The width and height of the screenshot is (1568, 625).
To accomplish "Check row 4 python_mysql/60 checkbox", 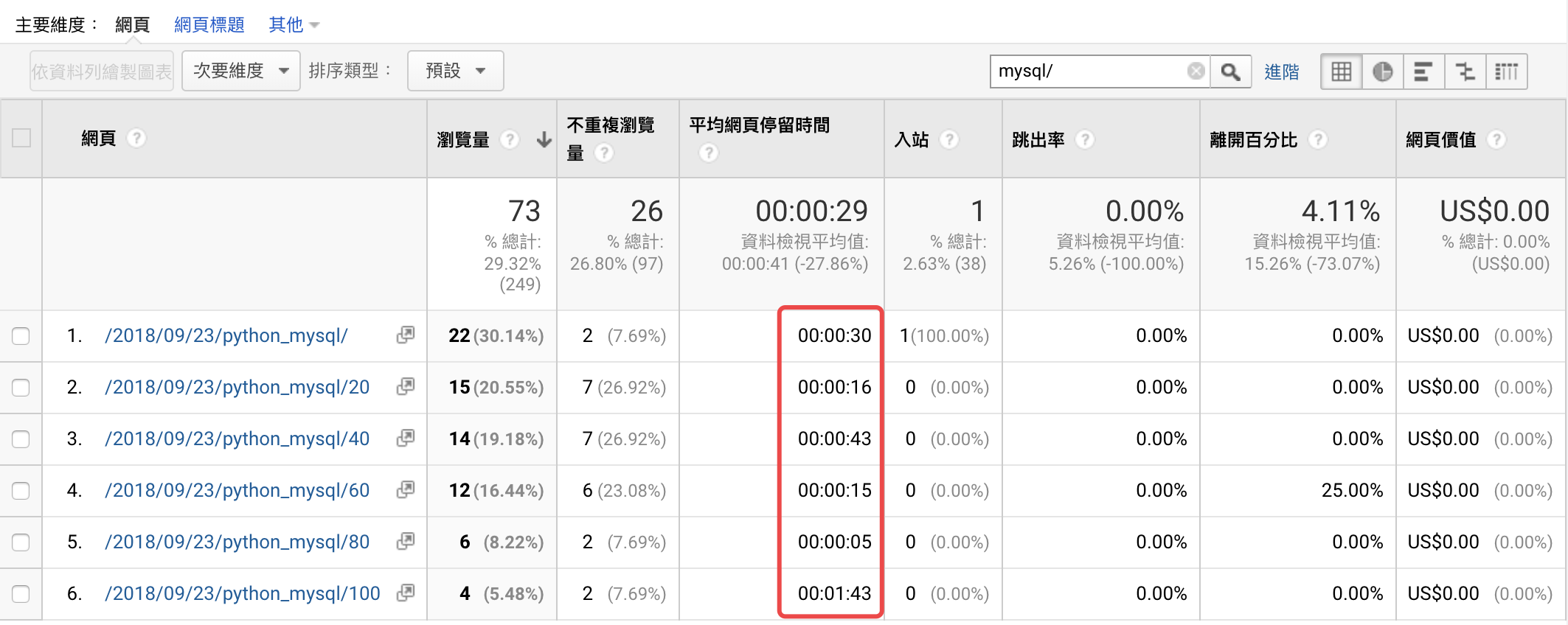I will (21, 491).
